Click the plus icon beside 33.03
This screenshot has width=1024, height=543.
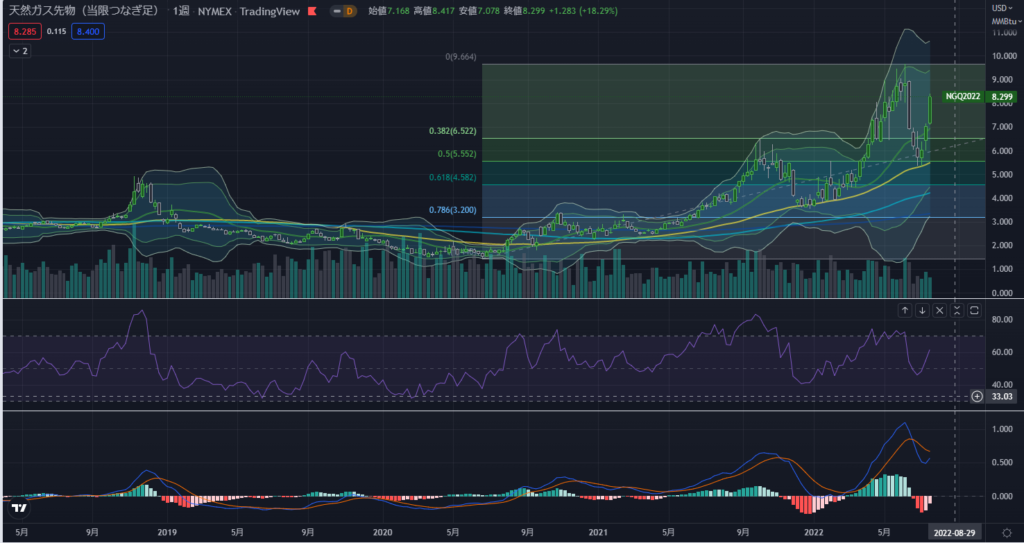tap(976, 397)
